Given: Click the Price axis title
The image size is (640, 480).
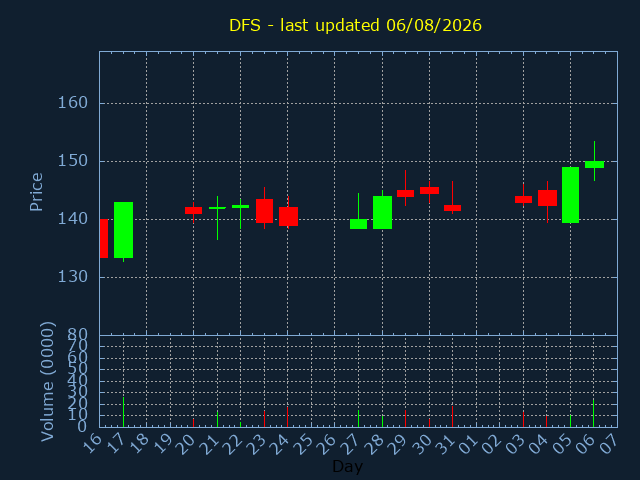Looking at the screenshot, I should pyautogui.click(x=36, y=192).
